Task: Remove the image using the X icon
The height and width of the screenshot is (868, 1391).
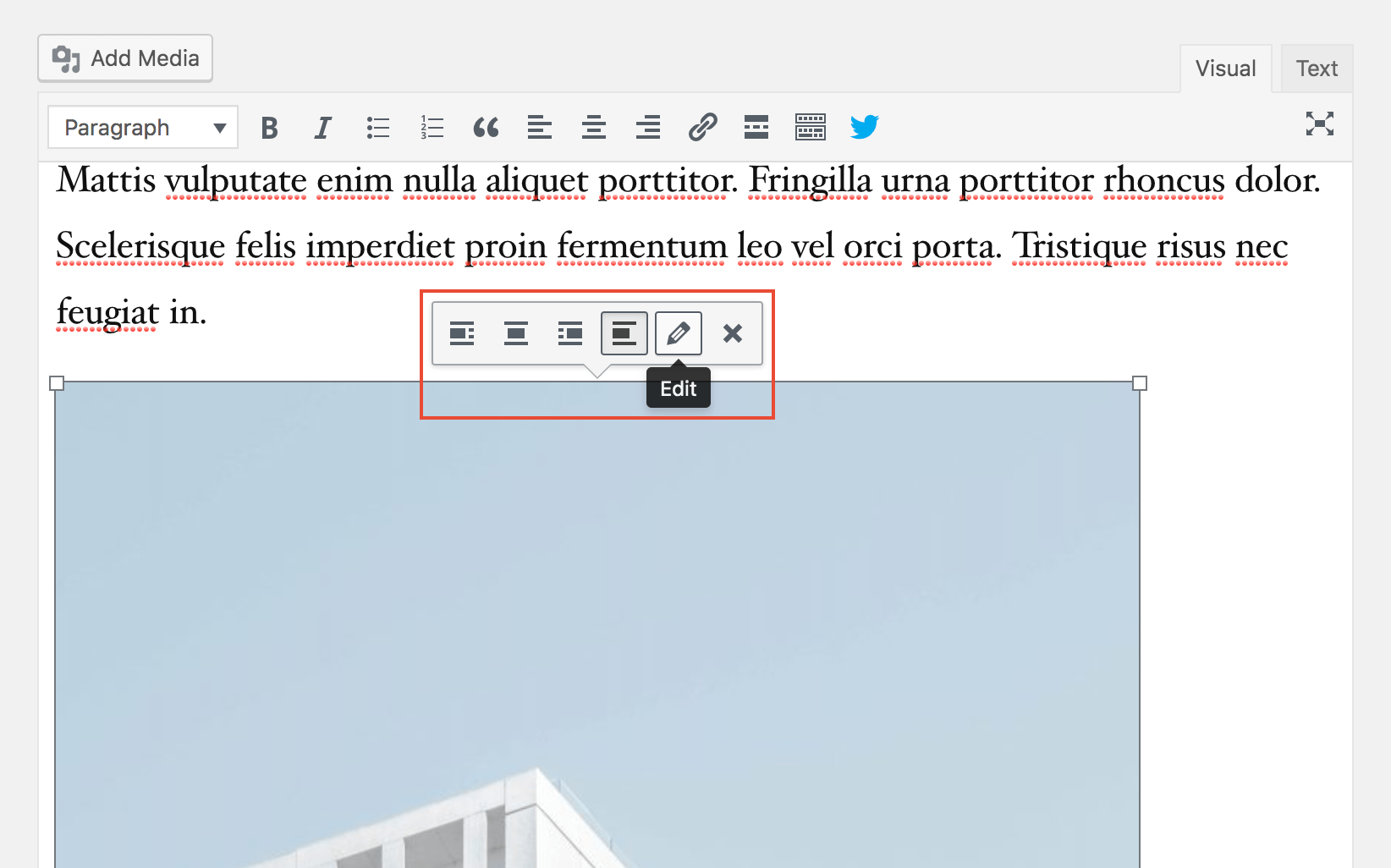Action: pos(733,333)
